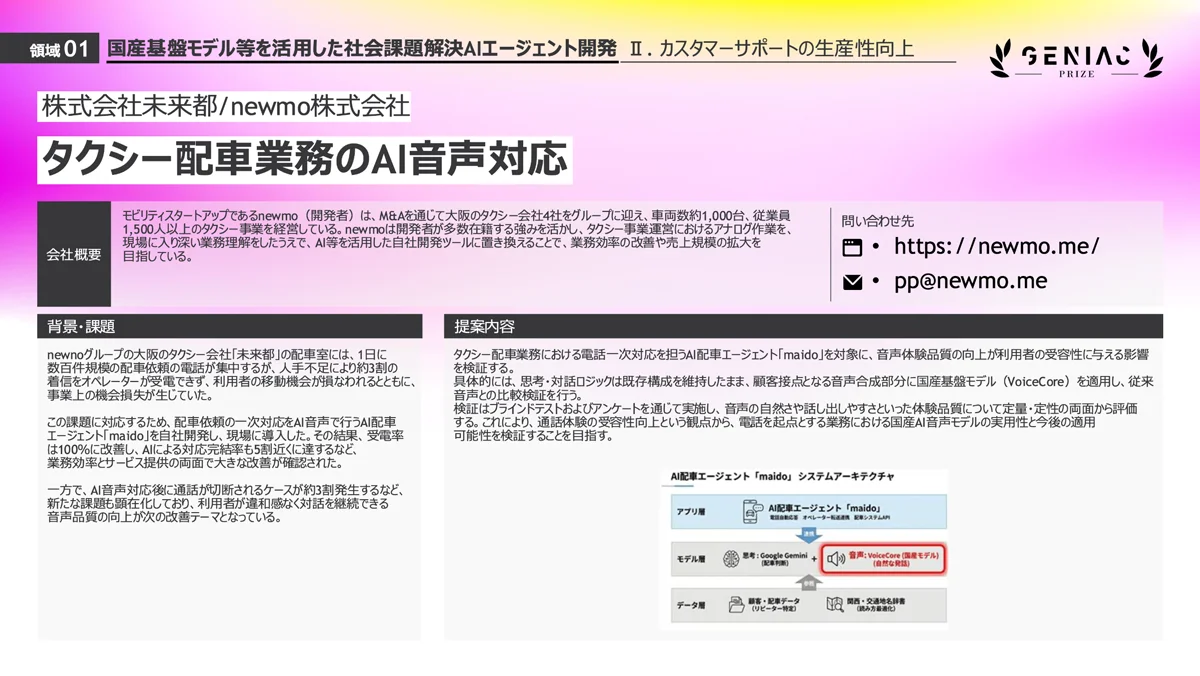Viewport: 1200px width, 676px height.
Task: Click the 株式会社未来都/newmo株式会社 company name
Action: tap(225, 106)
